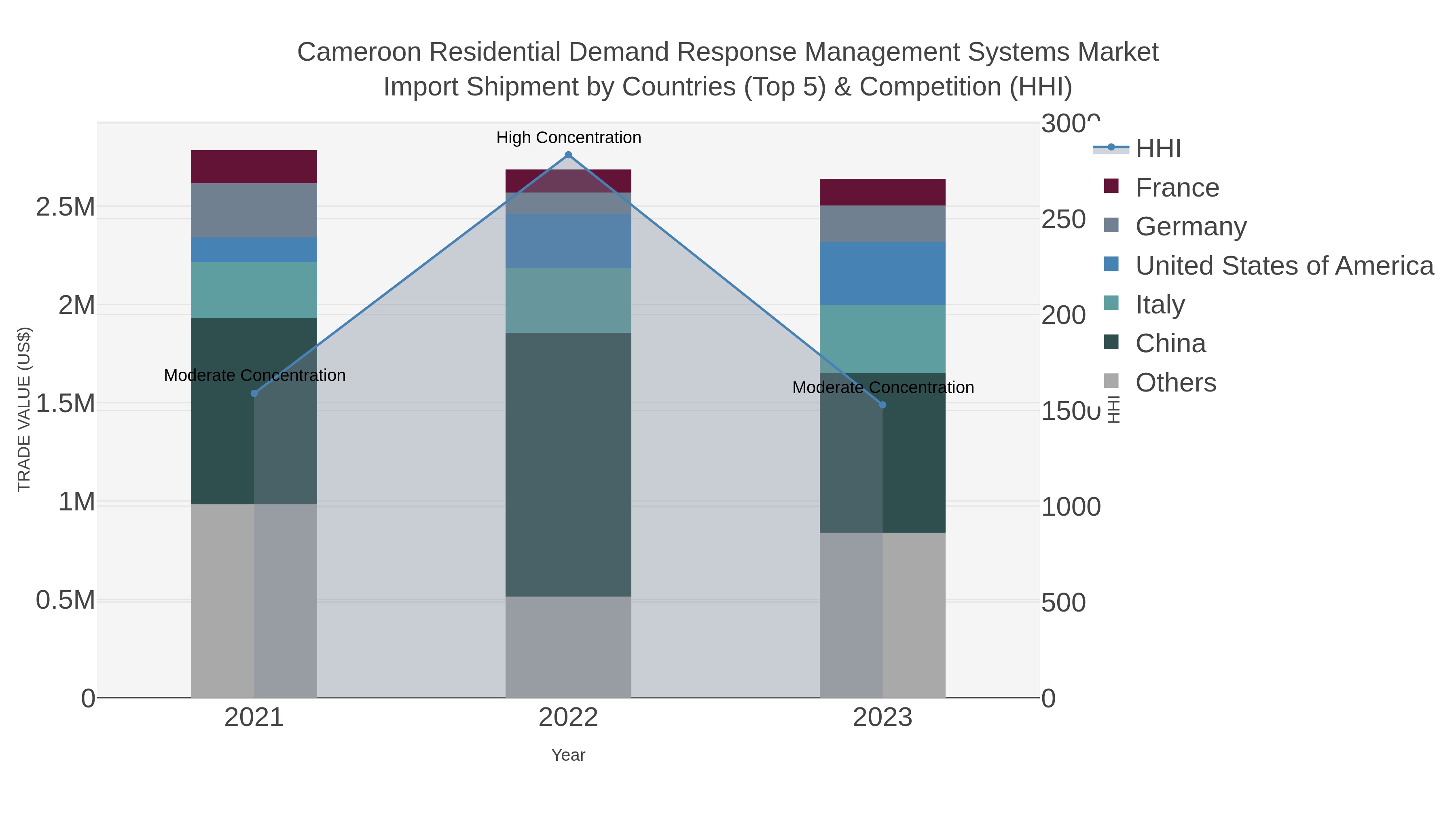Click the 'TRADE VALUE (US$)' axis title
1456x819 pixels.
pyautogui.click(x=24, y=409)
